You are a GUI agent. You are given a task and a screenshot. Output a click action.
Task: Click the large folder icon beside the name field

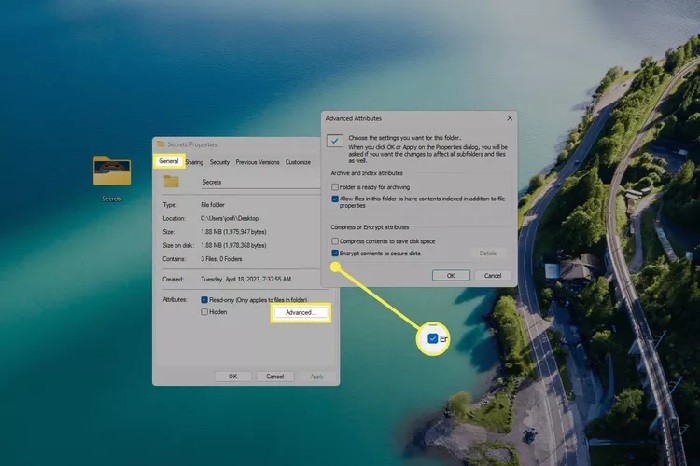coord(171,181)
